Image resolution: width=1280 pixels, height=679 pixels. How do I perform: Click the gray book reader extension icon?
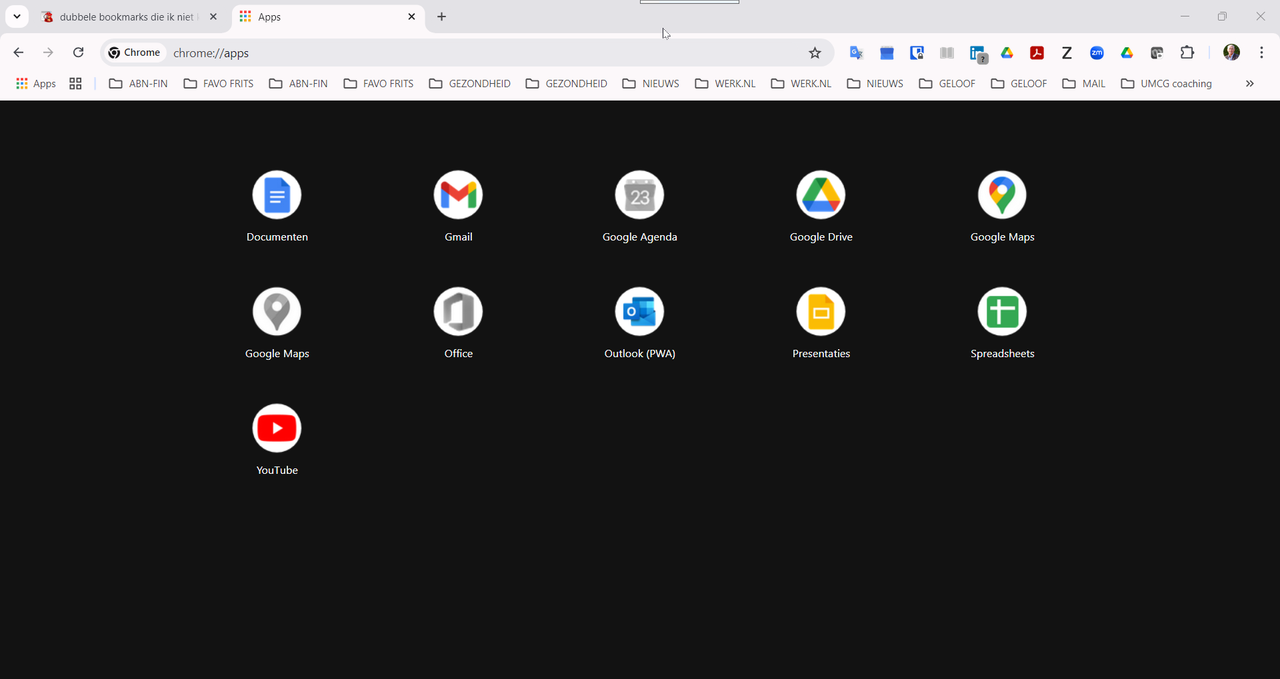click(947, 53)
